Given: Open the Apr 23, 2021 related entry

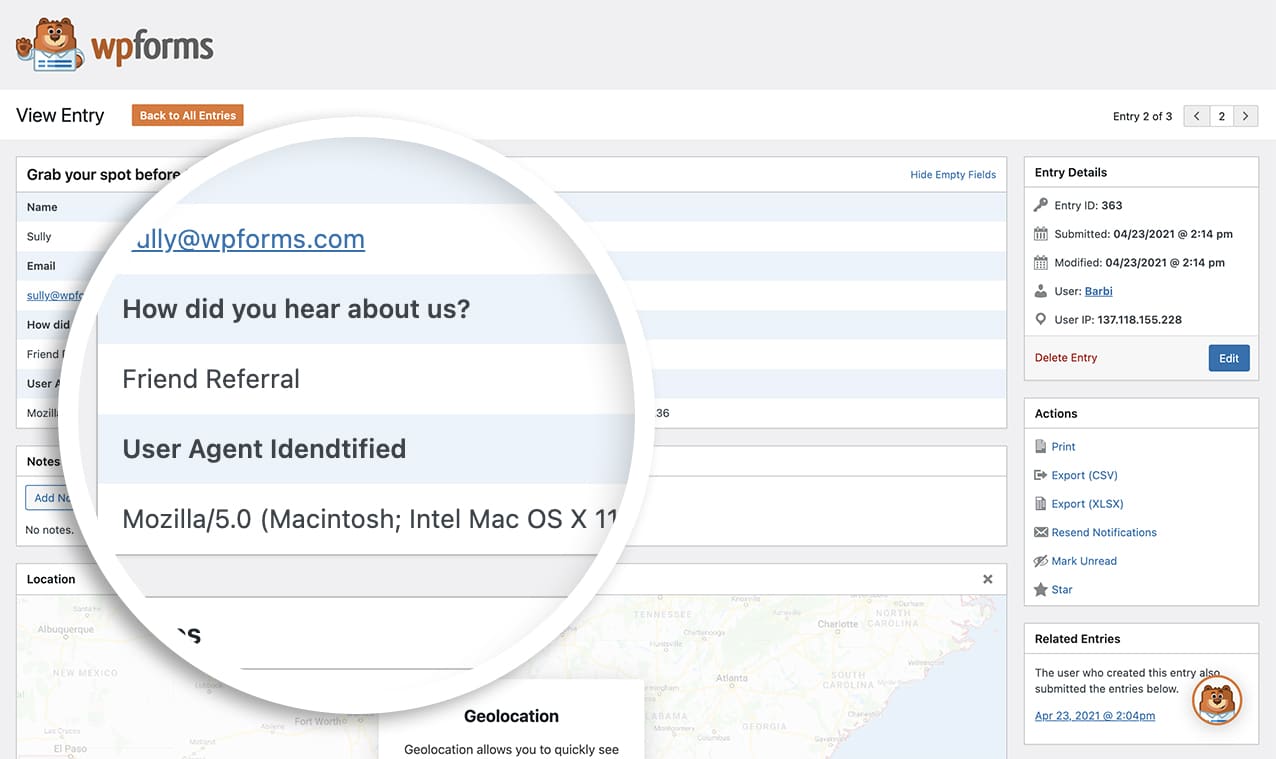Looking at the screenshot, I should [x=1094, y=715].
